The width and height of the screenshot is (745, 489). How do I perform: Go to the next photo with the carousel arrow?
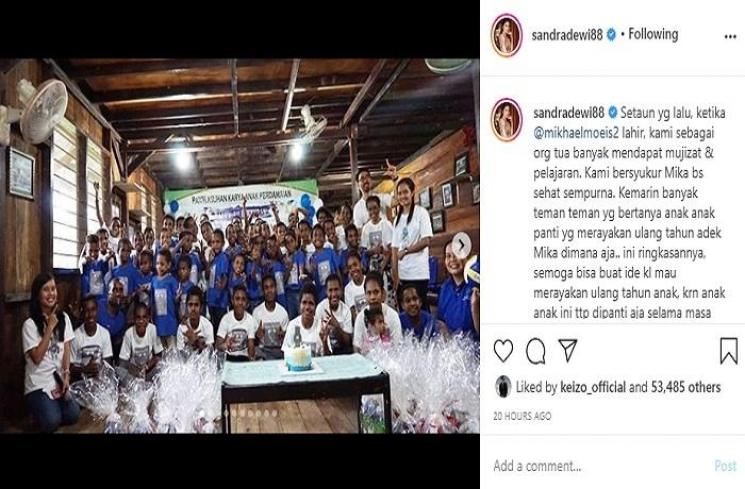(460, 245)
